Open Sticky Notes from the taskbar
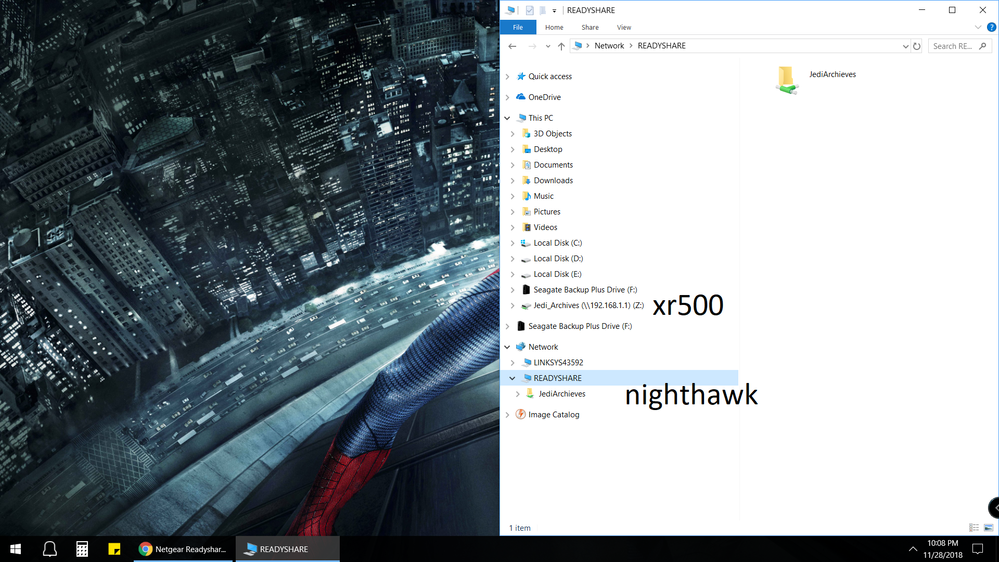 [x=114, y=549]
